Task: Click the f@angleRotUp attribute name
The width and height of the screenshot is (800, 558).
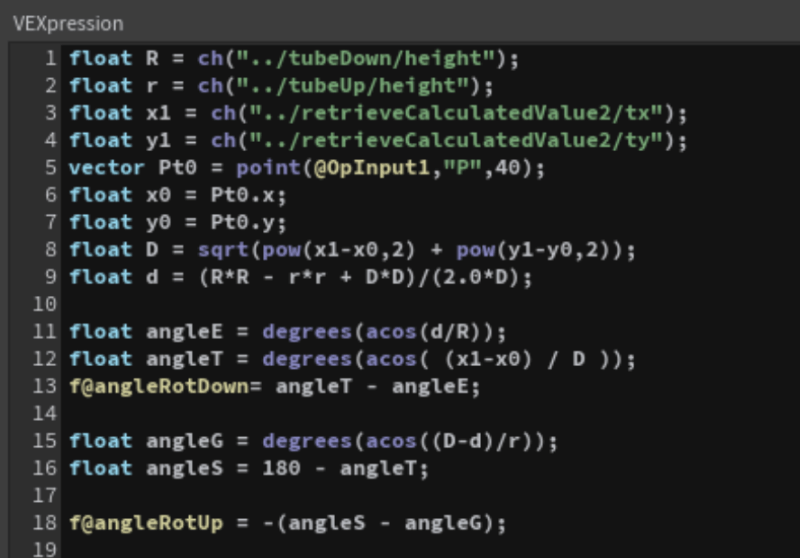Action: pos(144,523)
